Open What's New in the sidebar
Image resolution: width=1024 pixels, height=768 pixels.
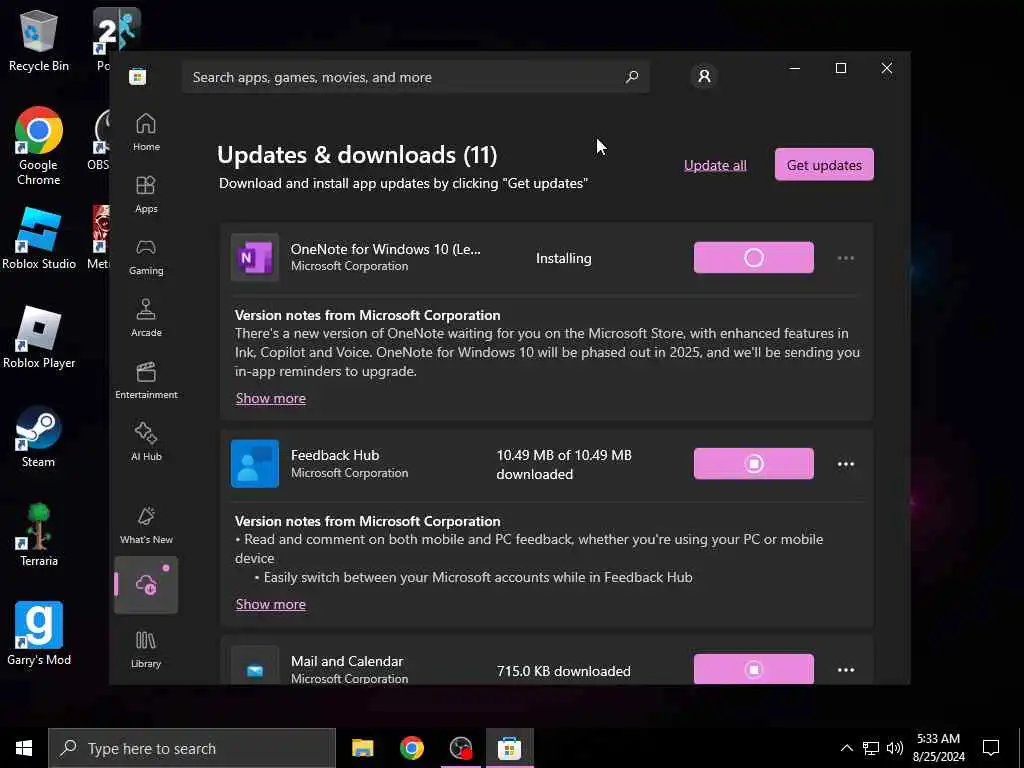146,525
